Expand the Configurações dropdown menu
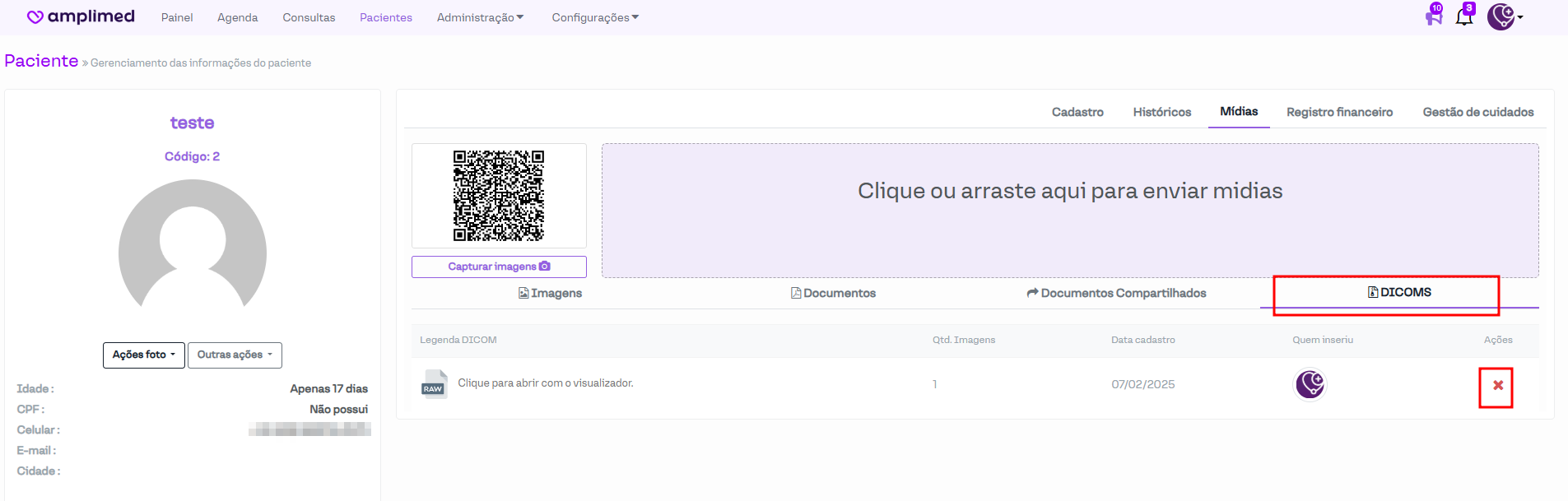This screenshot has width=1568, height=501. pyautogui.click(x=594, y=17)
